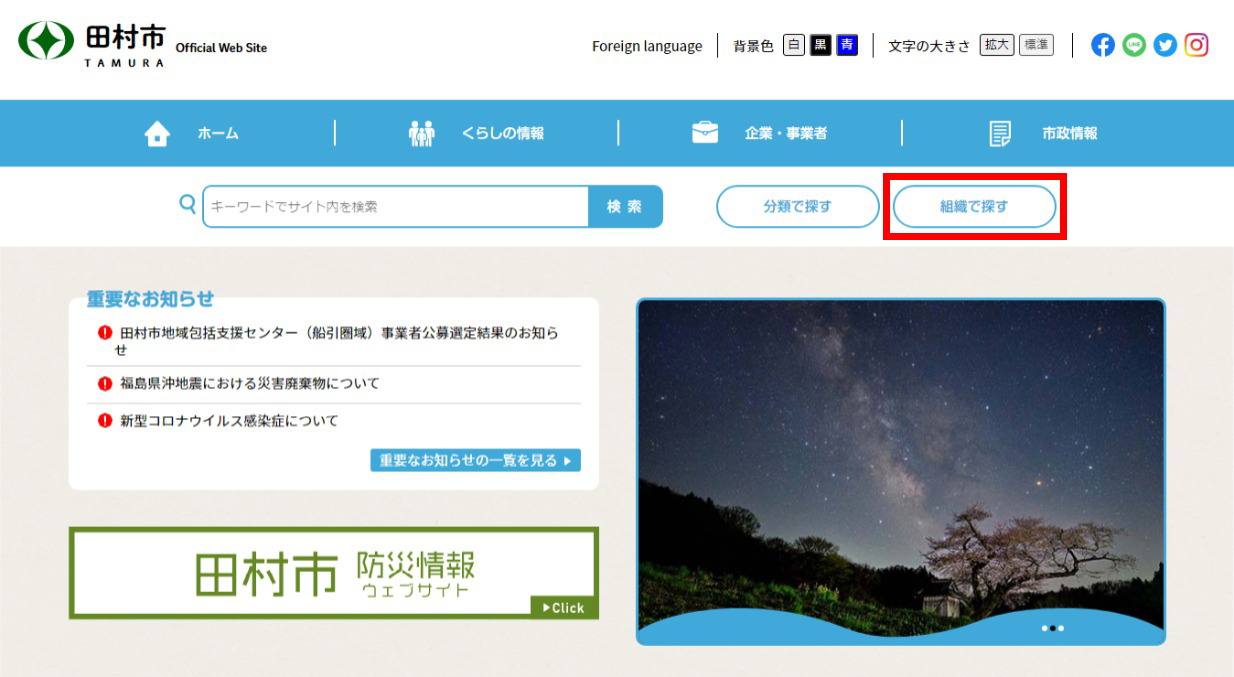Reset text size with 標準

pos(1036,45)
